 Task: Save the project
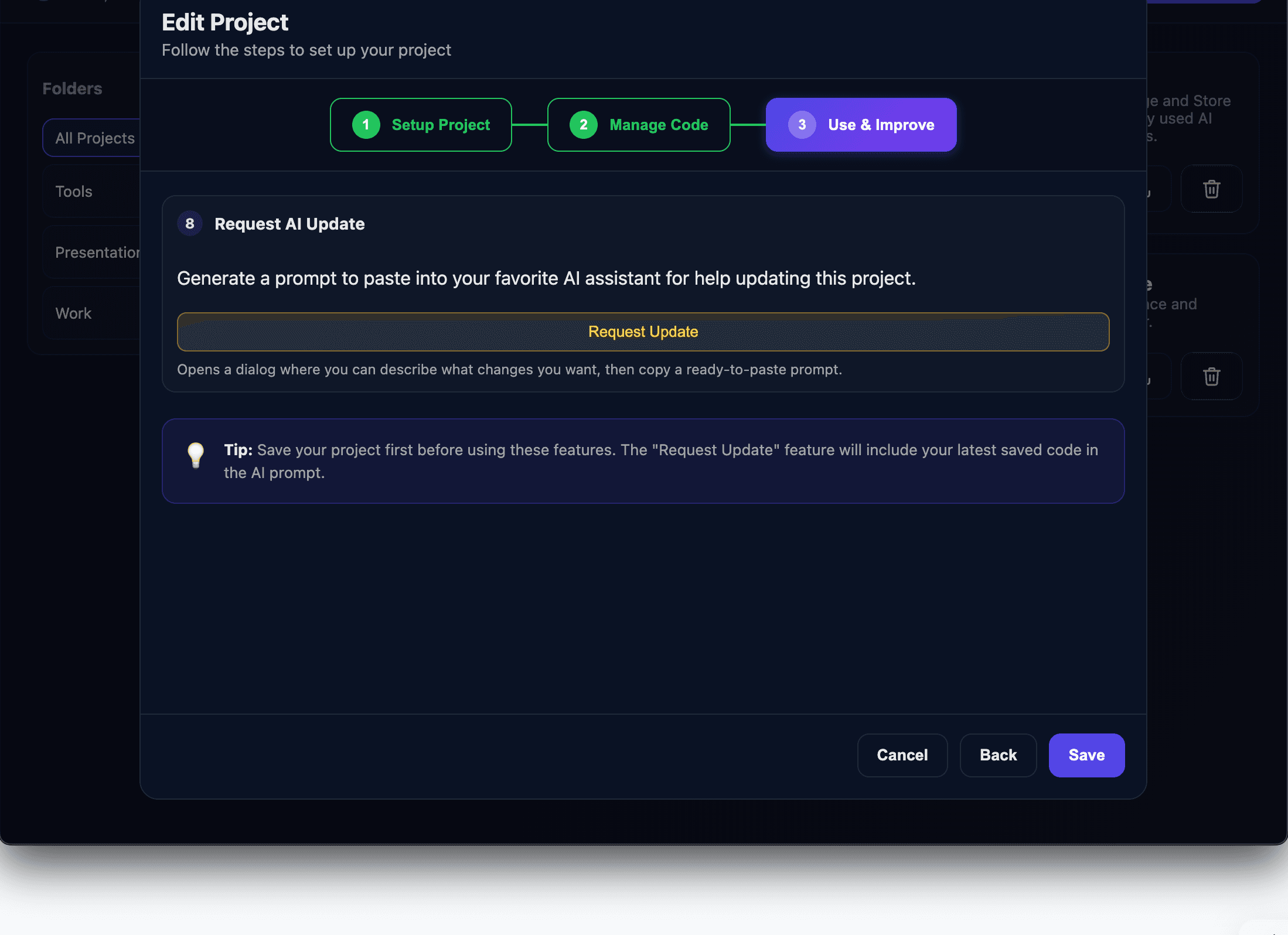point(1086,755)
